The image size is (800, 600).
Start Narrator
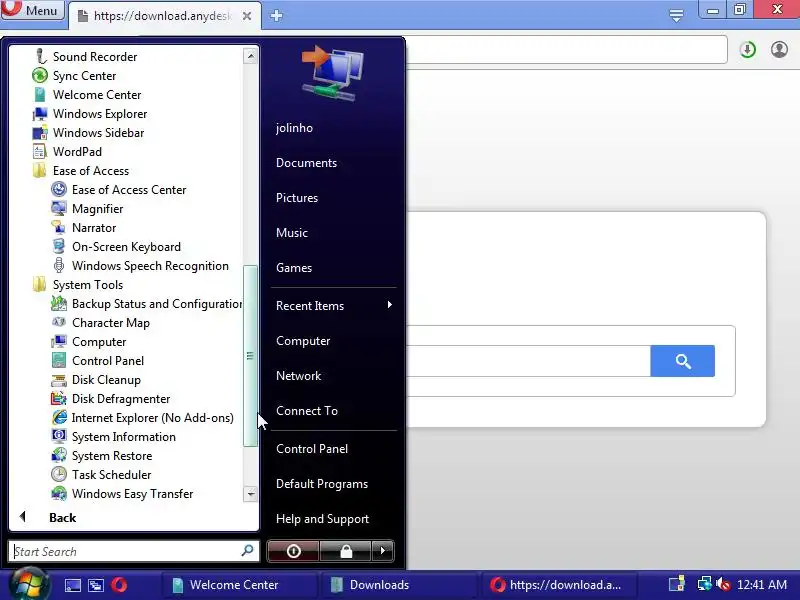84,228
